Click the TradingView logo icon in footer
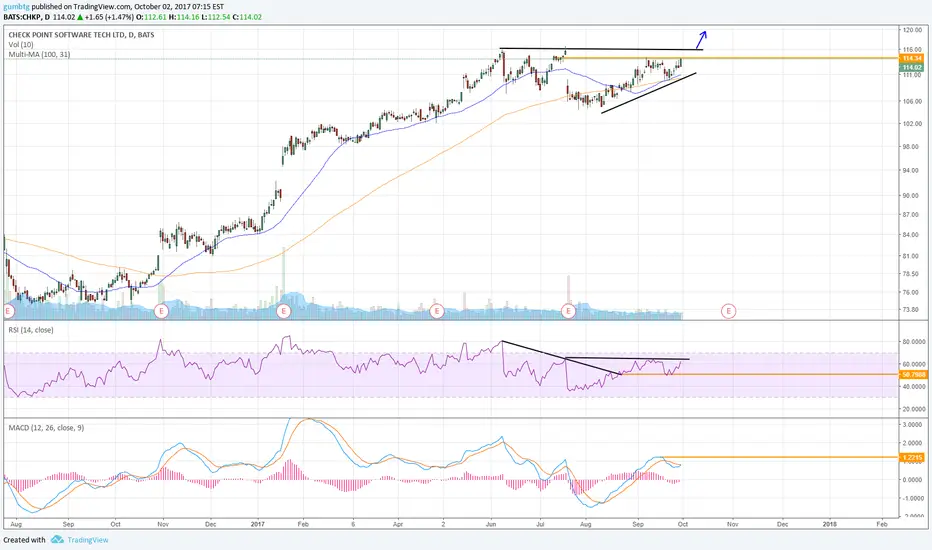 [x=57, y=539]
